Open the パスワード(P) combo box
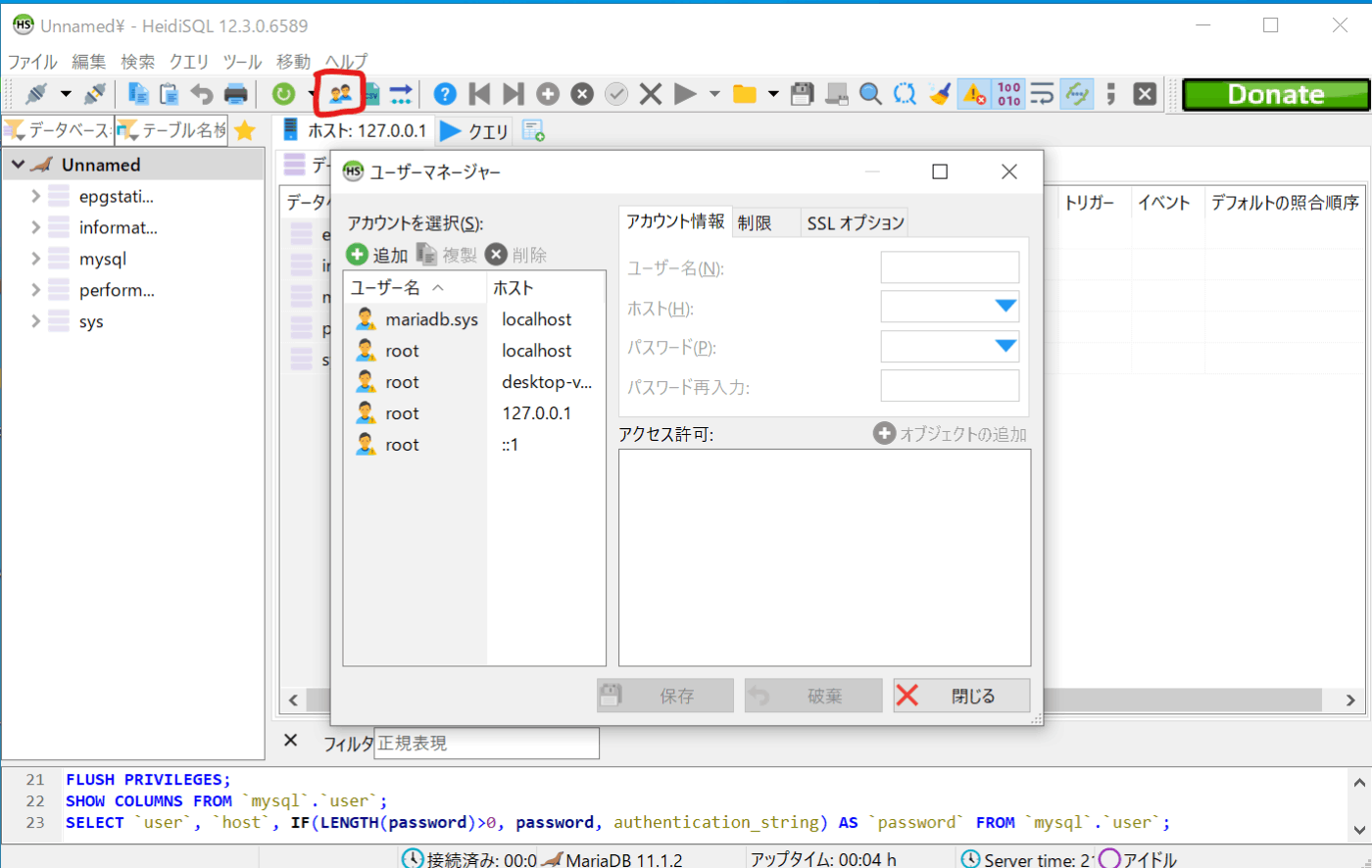This screenshot has height=868, width=1372. click(950, 347)
